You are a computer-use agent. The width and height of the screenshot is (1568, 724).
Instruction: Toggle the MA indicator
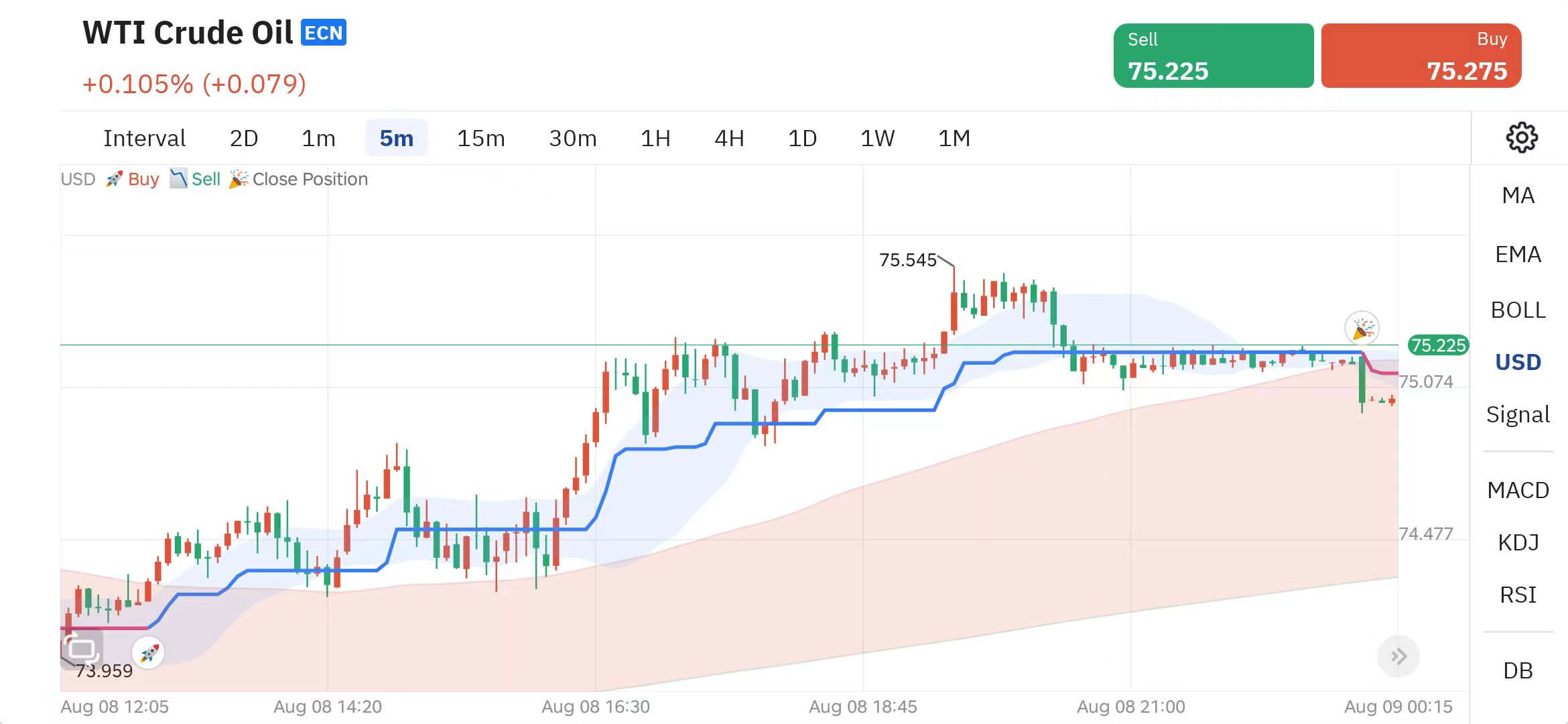tap(1518, 196)
